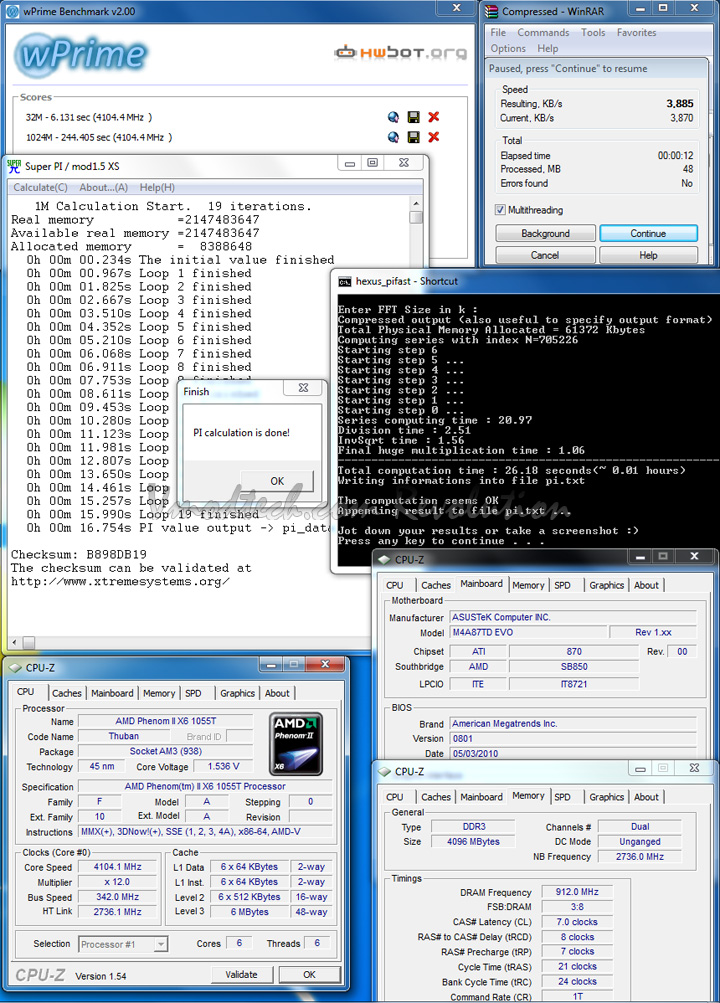
Task: Click the Southbridge SB850 field
Action: tap(574, 667)
